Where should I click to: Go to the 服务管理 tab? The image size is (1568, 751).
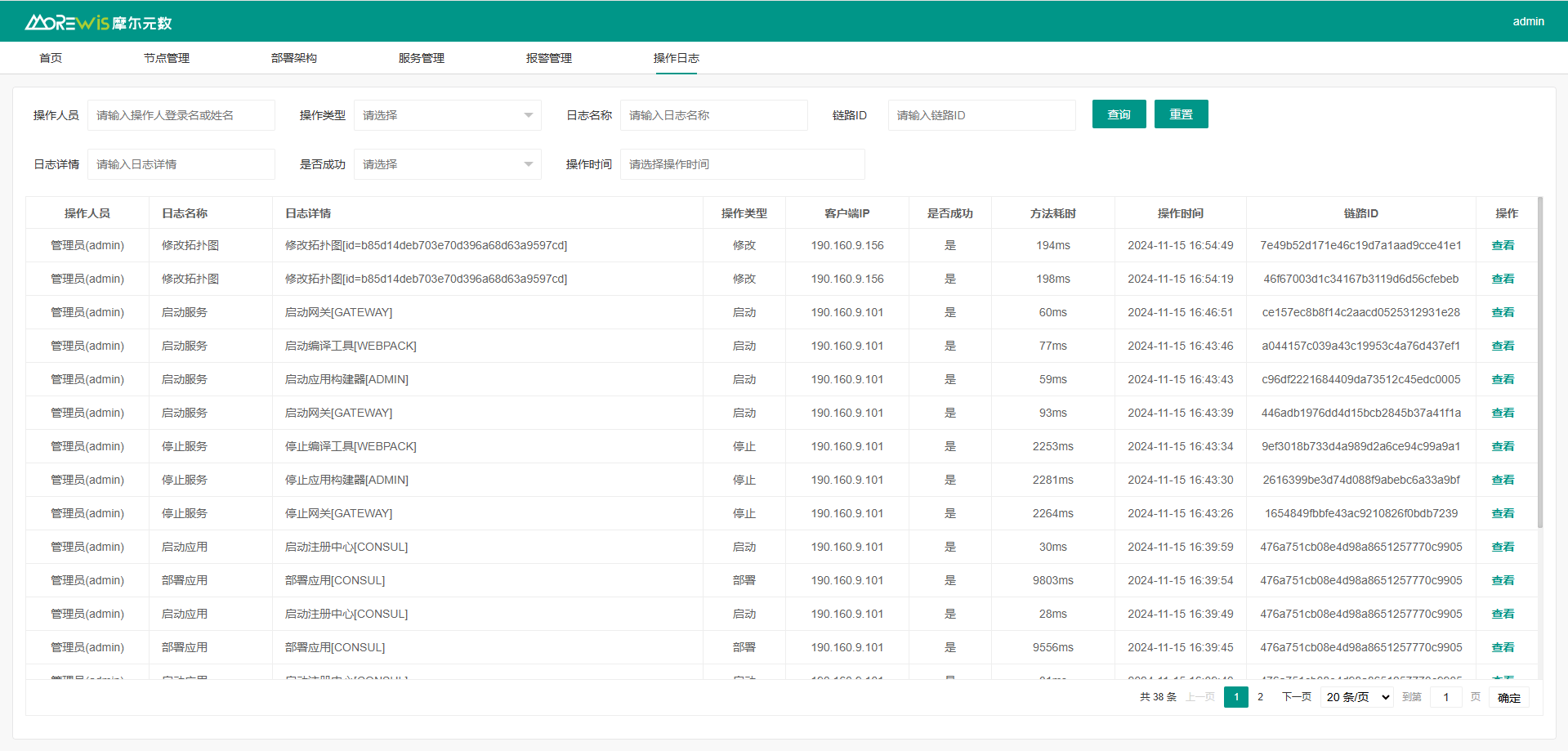(421, 58)
